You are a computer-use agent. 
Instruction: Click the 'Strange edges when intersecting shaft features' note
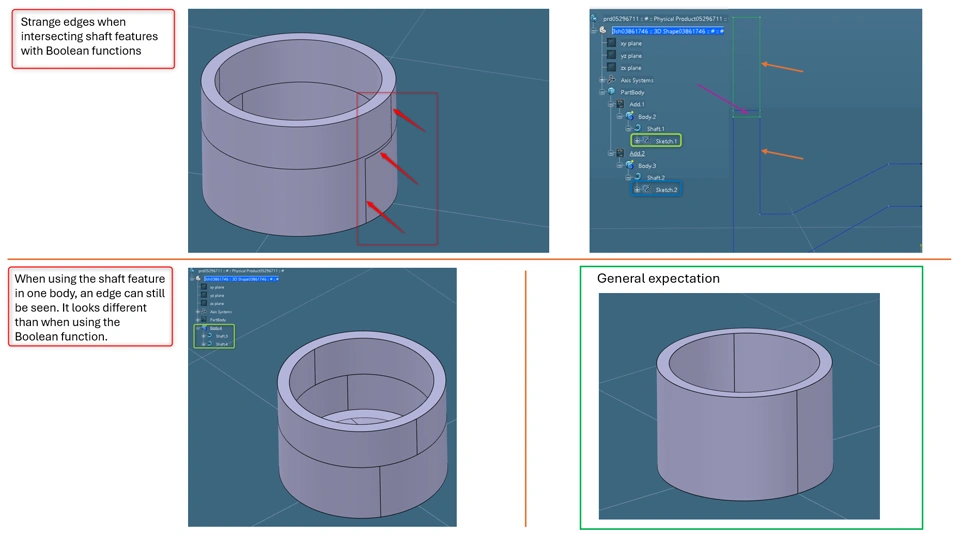93,38
